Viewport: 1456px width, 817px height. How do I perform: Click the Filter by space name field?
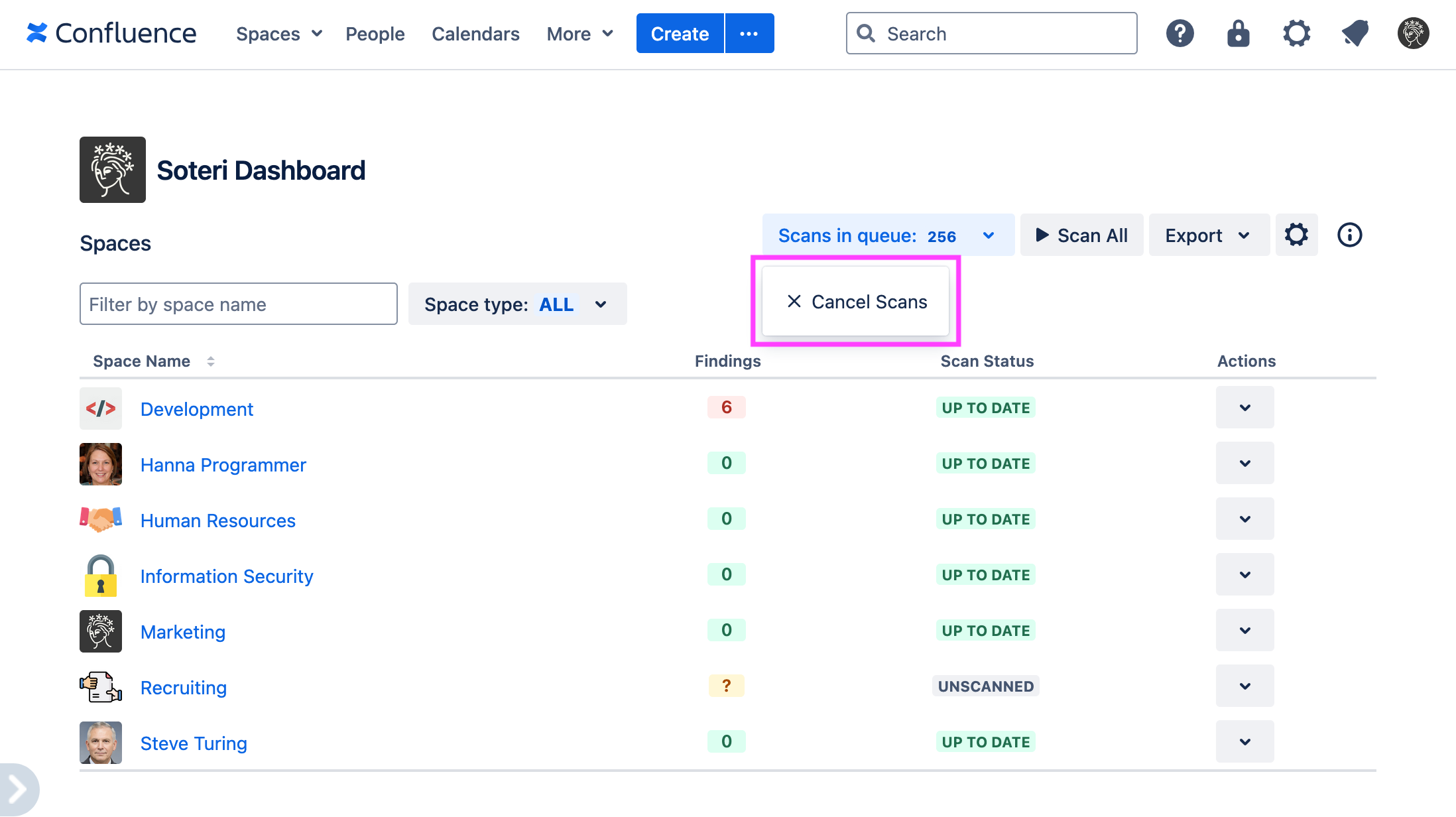pyautogui.click(x=238, y=304)
